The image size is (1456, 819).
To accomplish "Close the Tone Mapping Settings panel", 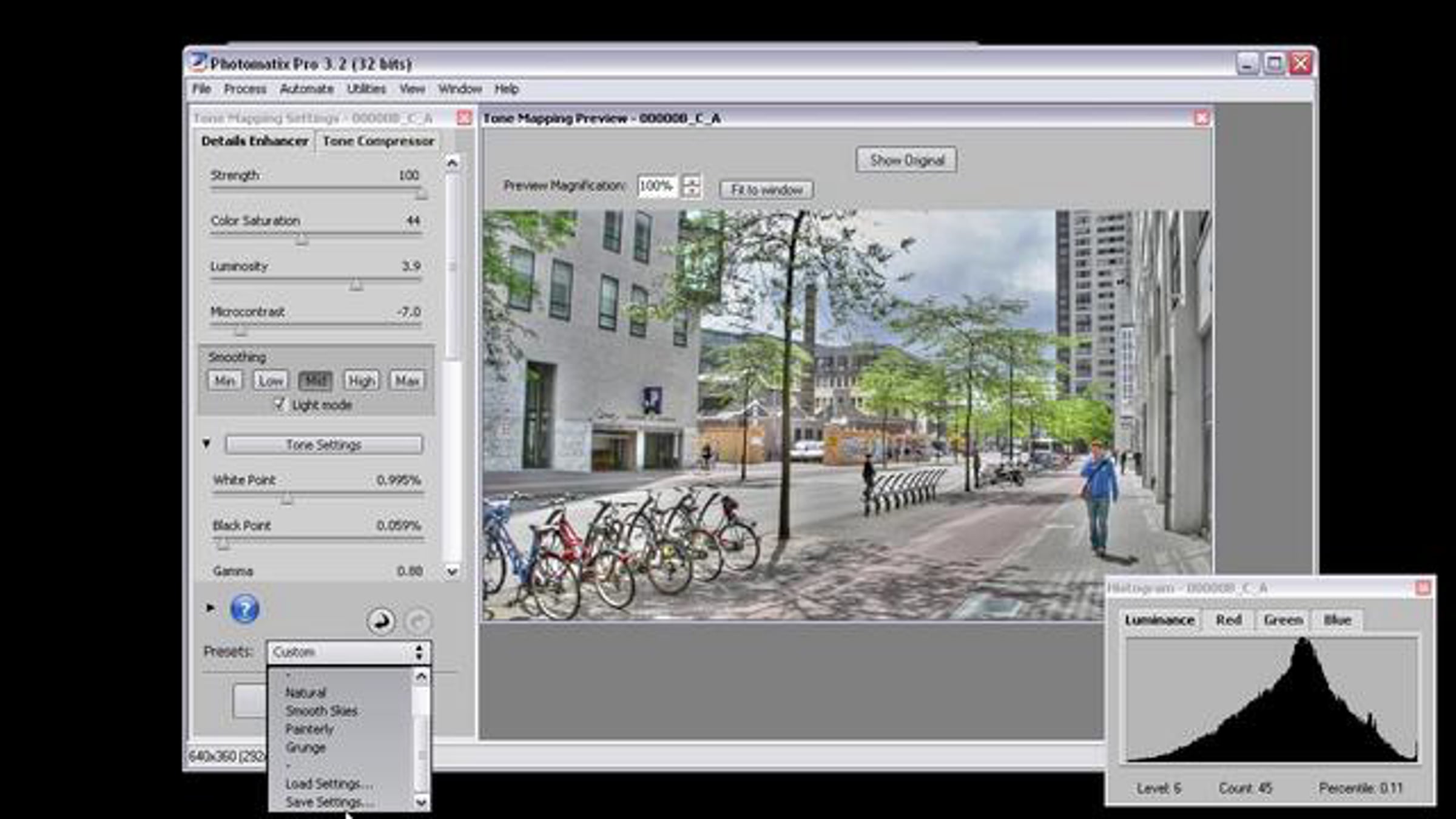I will [x=464, y=118].
